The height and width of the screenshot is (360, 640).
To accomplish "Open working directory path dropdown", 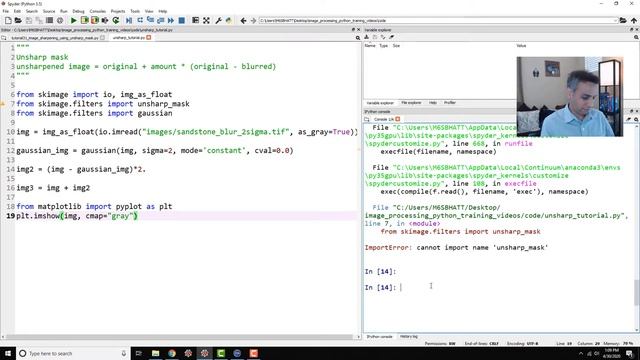I will [x=615, y=20].
